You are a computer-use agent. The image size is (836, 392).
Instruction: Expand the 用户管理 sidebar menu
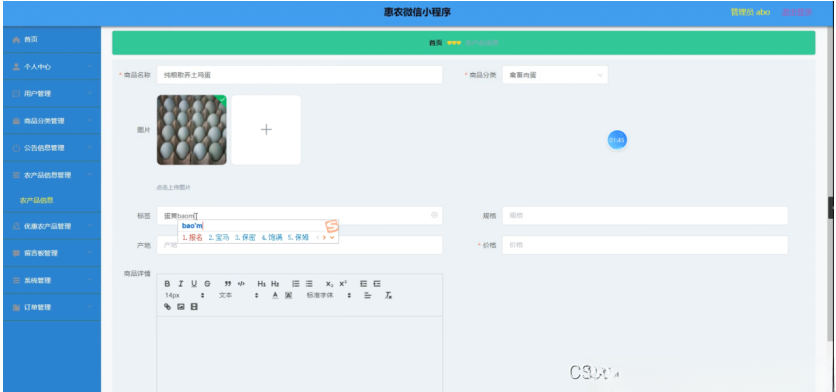tap(52, 93)
